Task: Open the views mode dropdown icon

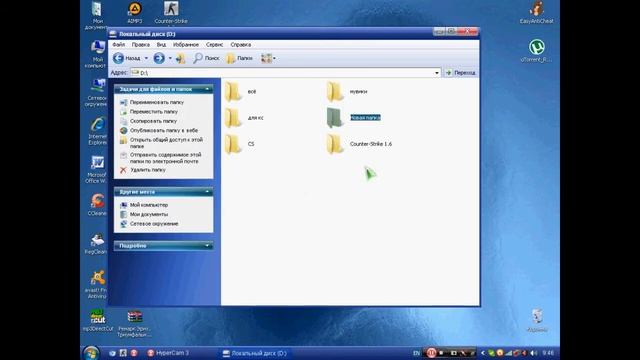Action: coord(268,58)
